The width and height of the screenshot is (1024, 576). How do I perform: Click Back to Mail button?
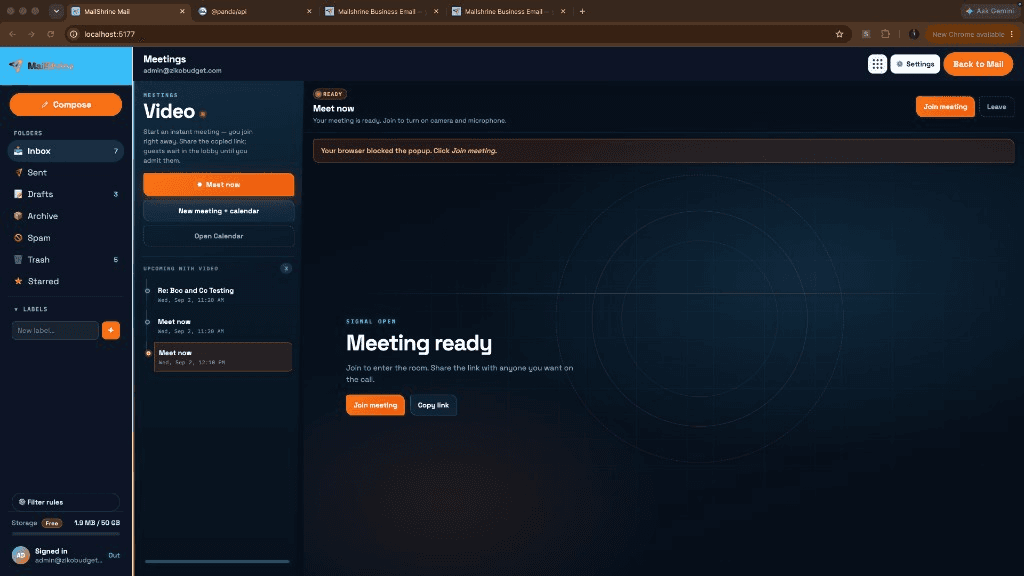(978, 64)
